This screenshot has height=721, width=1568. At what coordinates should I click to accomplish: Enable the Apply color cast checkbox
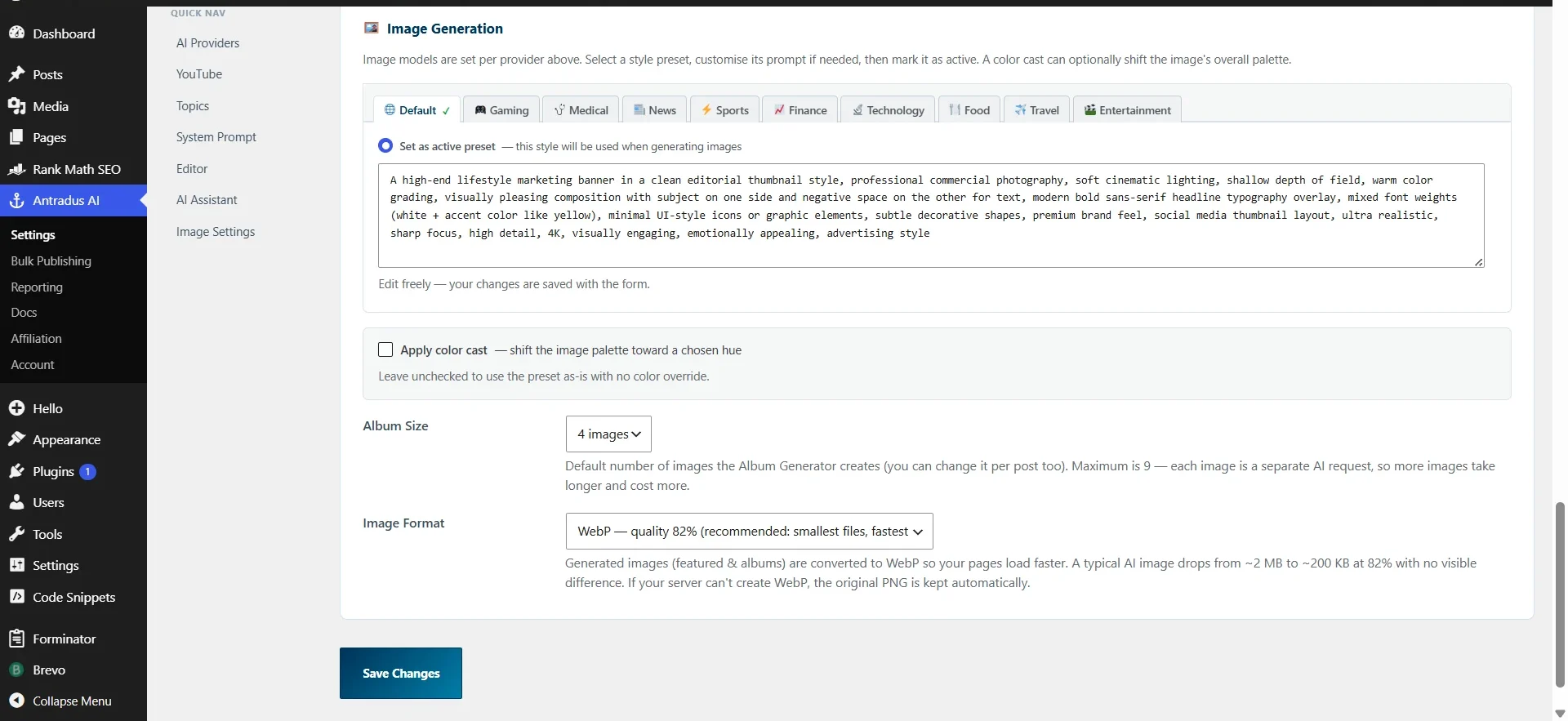tap(385, 349)
